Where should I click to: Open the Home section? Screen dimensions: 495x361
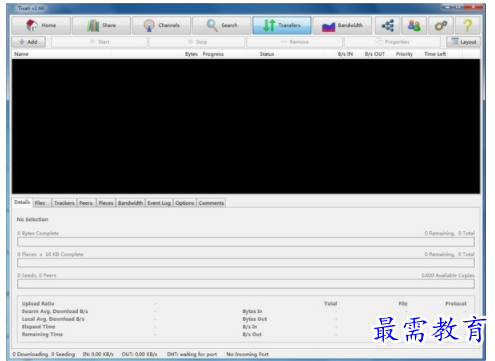(41, 25)
